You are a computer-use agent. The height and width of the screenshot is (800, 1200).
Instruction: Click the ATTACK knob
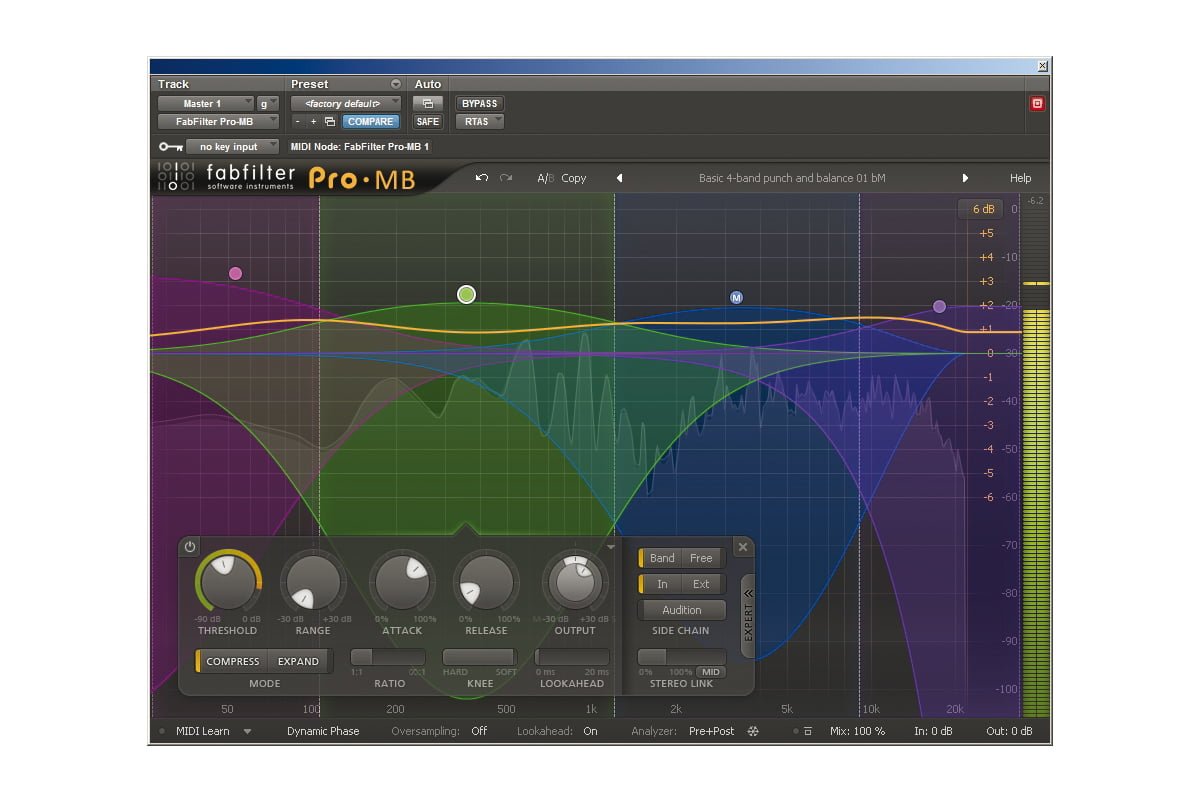pos(402,583)
